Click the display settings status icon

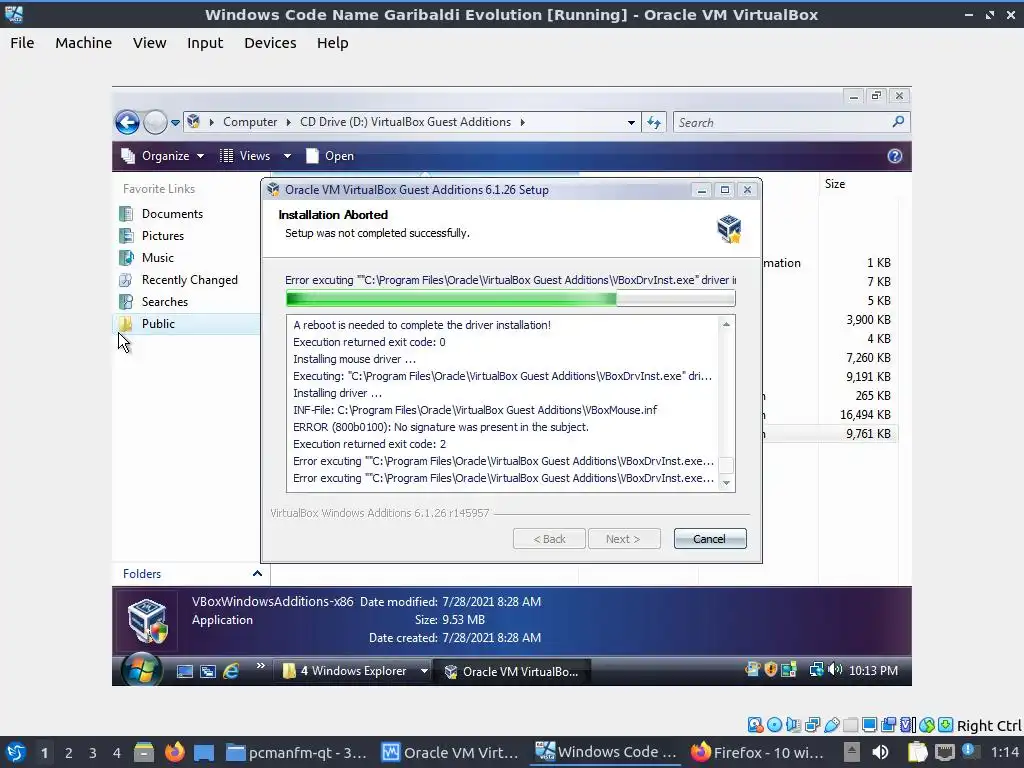(x=869, y=725)
